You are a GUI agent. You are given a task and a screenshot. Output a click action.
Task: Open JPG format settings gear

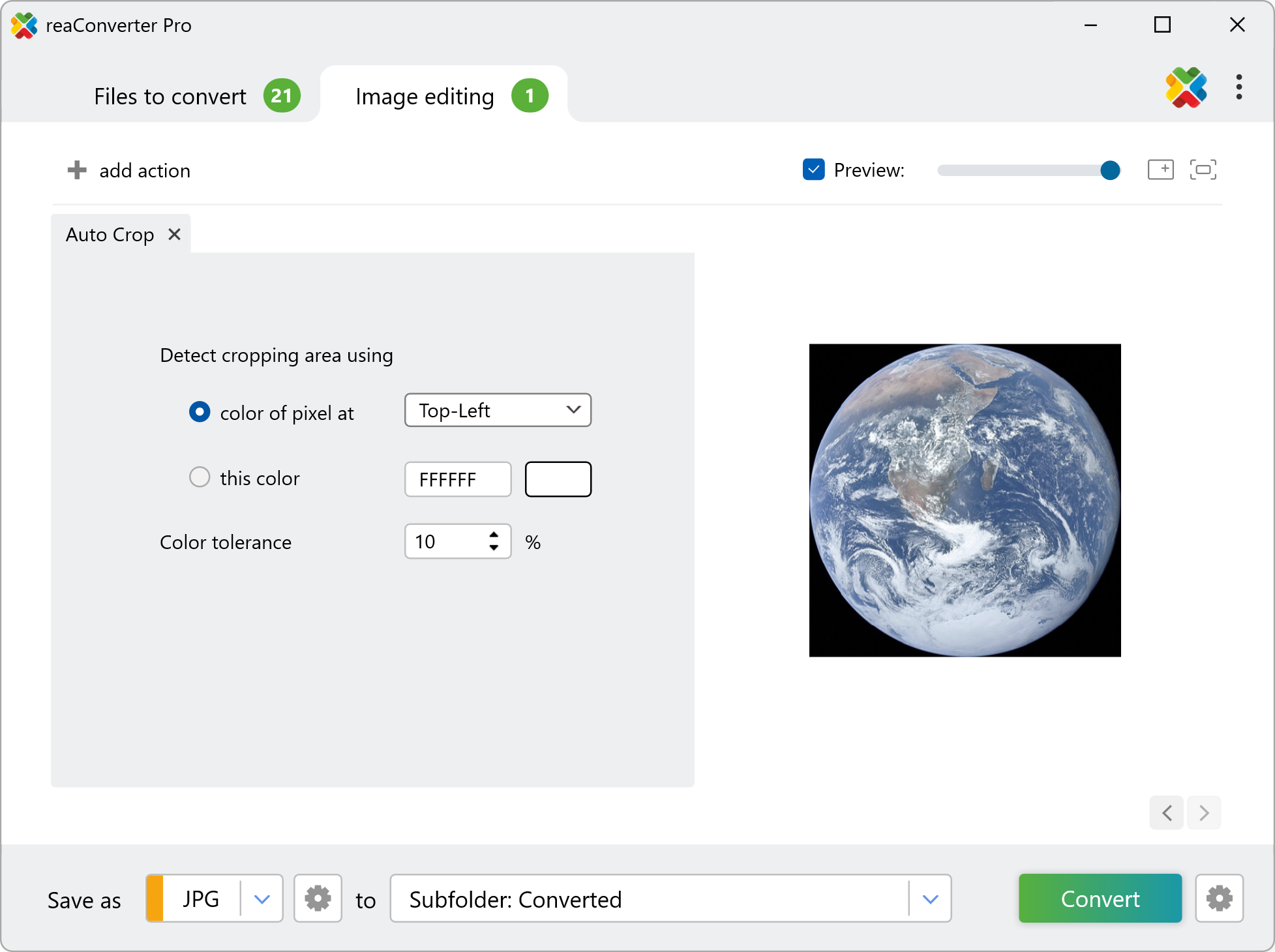point(318,899)
